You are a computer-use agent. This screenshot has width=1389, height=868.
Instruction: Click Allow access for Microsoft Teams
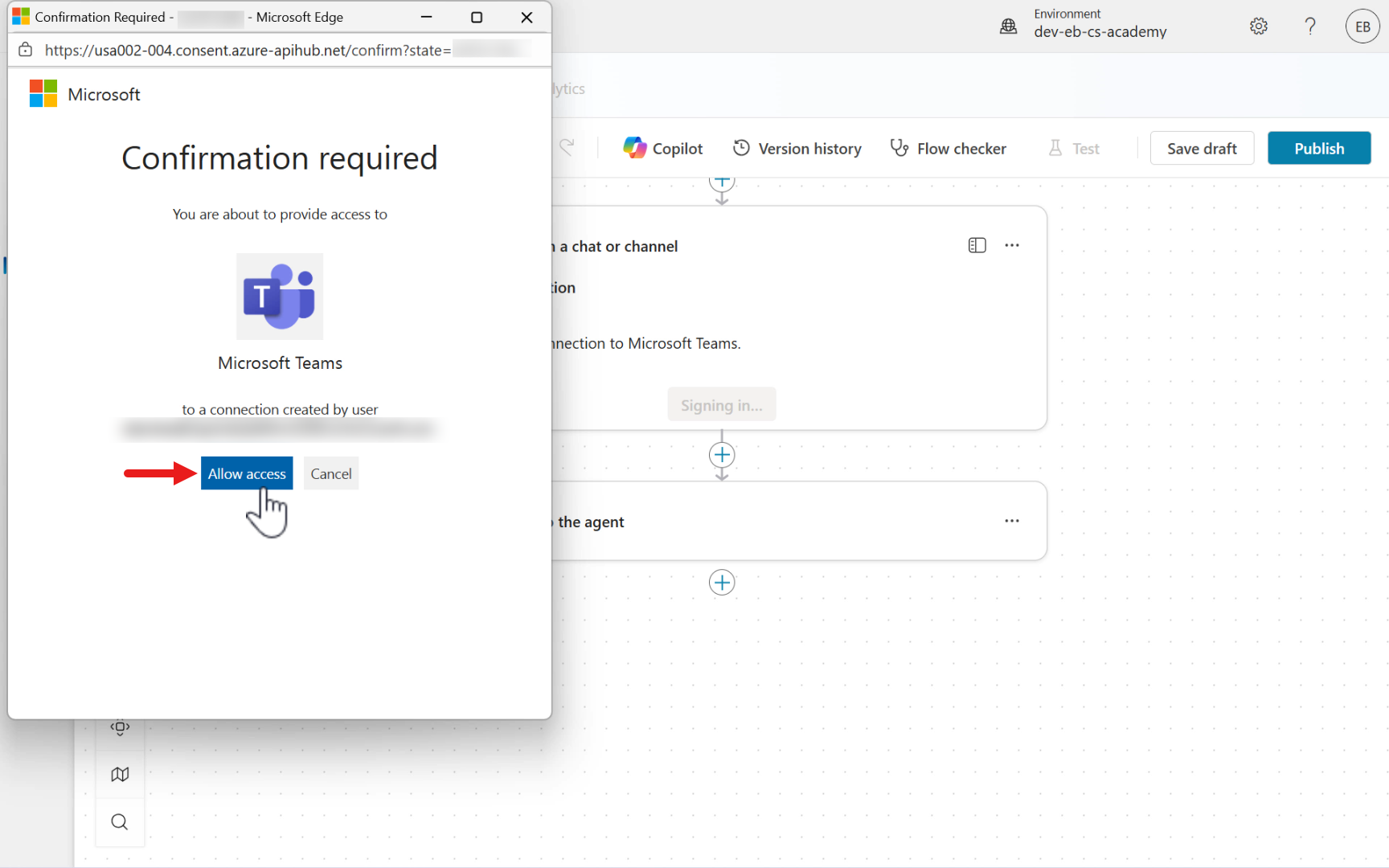click(x=247, y=473)
